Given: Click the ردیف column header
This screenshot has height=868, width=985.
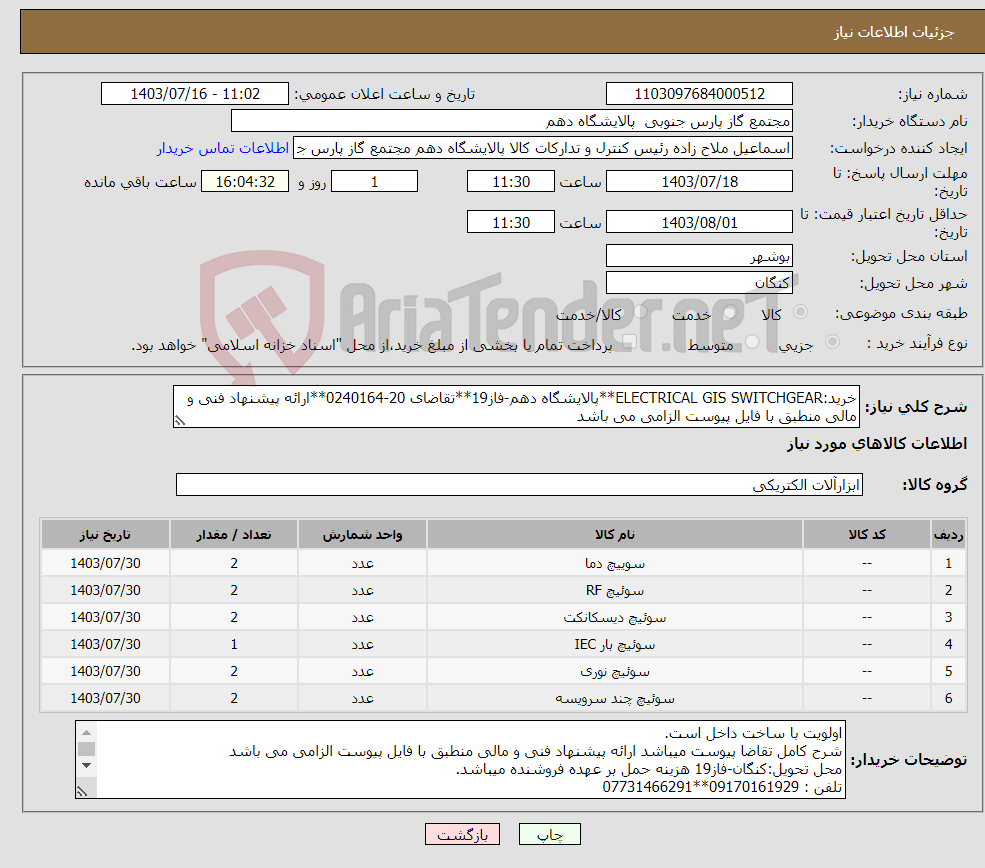Looking at the screenshot, I should pos(949,534).
